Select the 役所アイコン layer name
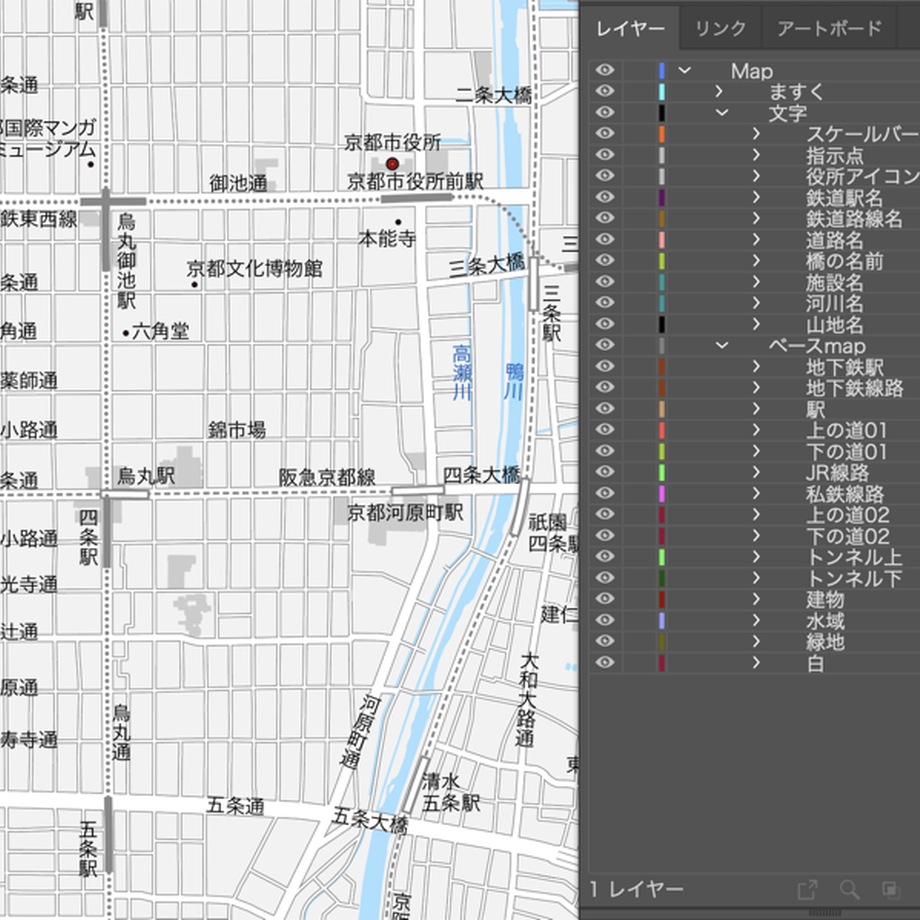920x920 pixels. [862, 176]
